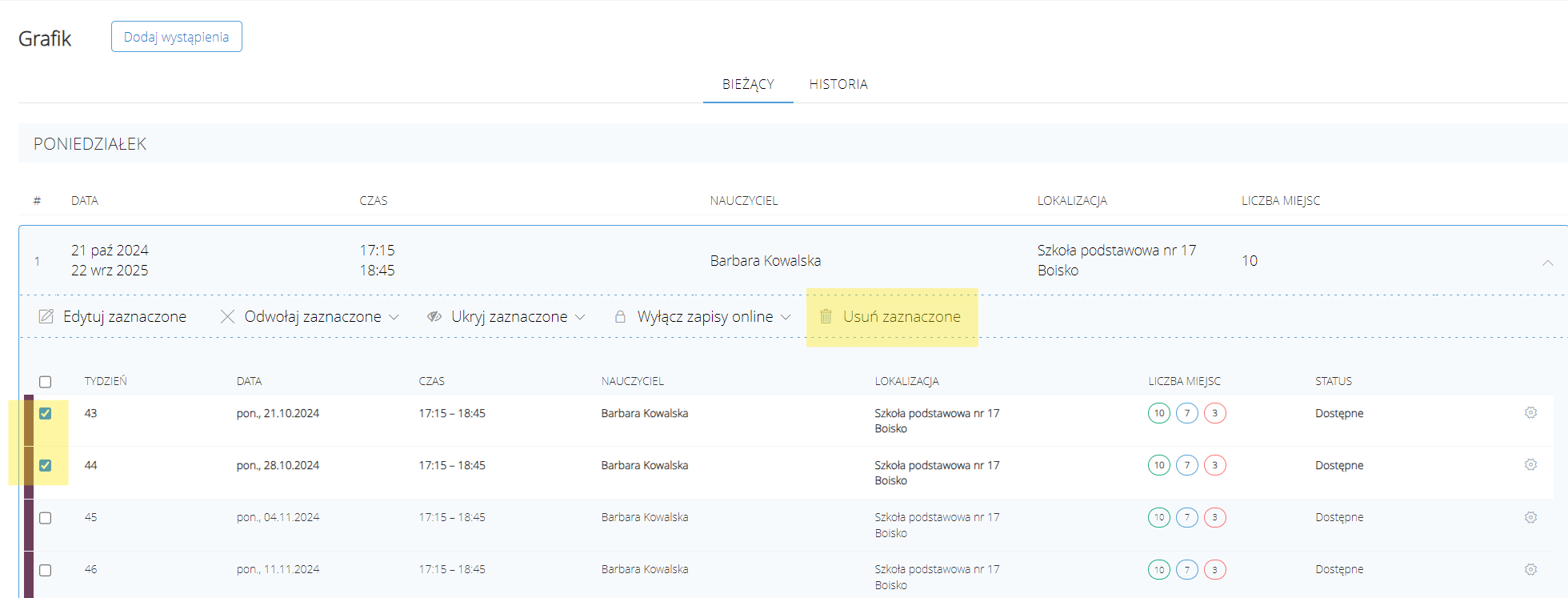Click green circle 10 in week 46 row
This screenshot has height=598, width=1568.
coord(1159,569)
